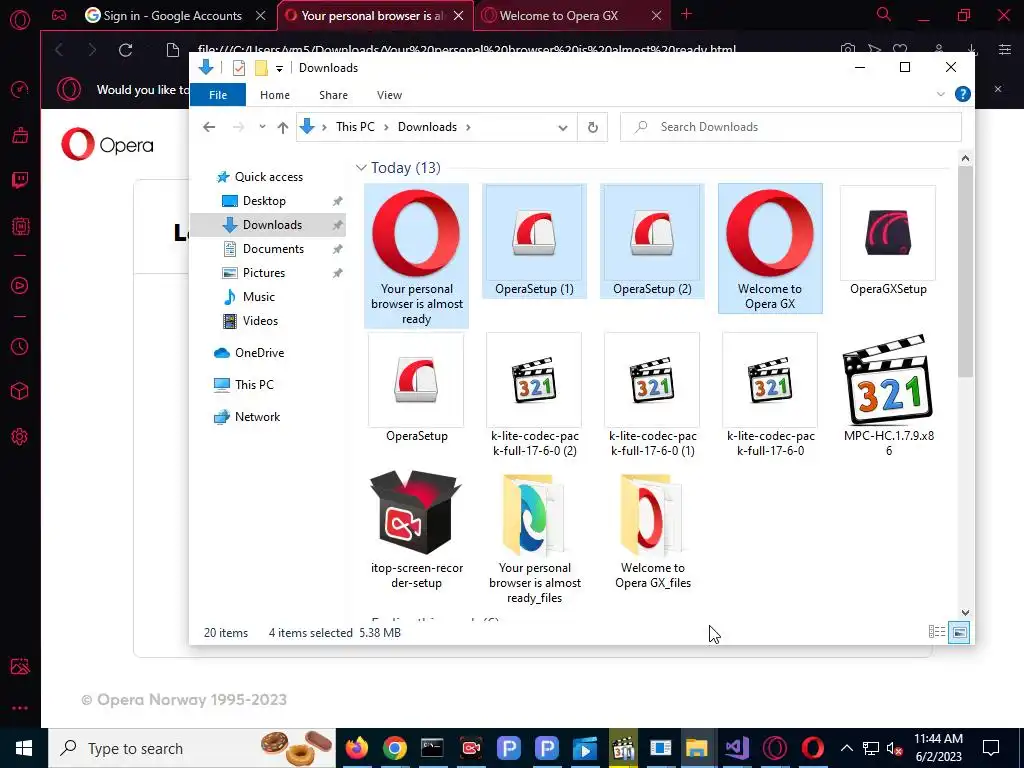Open the Windows Start menu
Viewport: 1024px width, 768px height.
pyautogui.click(x=24, y=748)
